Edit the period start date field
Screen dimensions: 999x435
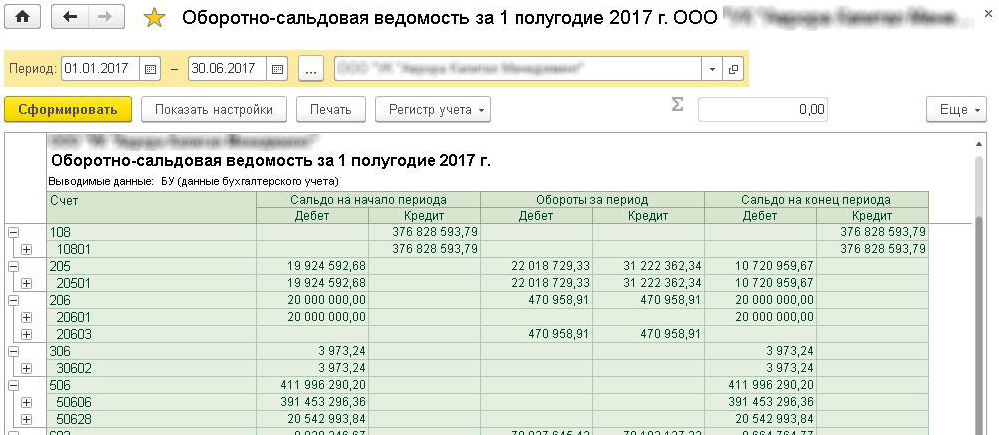click(x=101, y=69)
